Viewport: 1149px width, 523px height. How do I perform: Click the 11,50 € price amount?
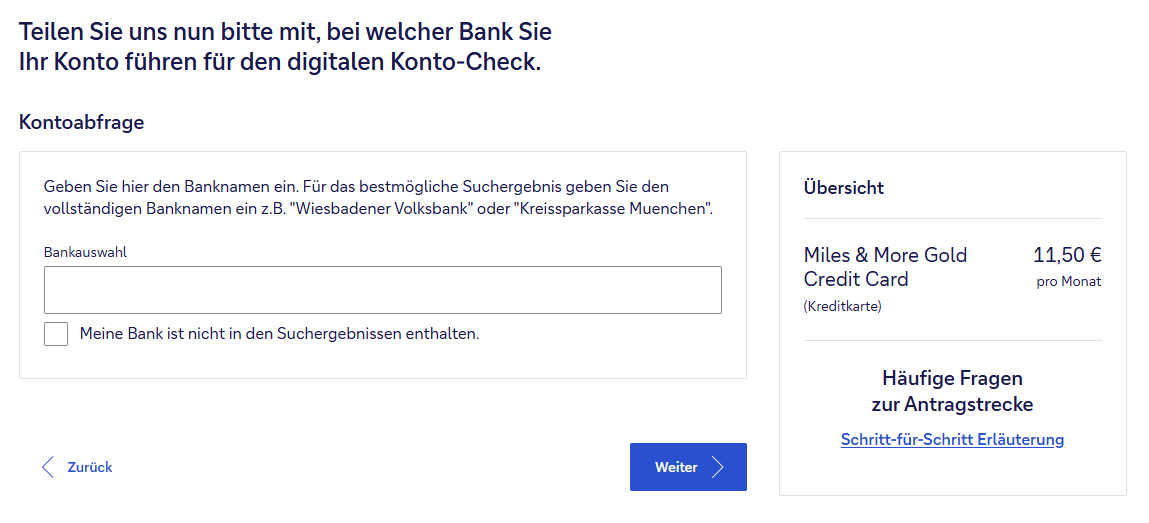1067,255
